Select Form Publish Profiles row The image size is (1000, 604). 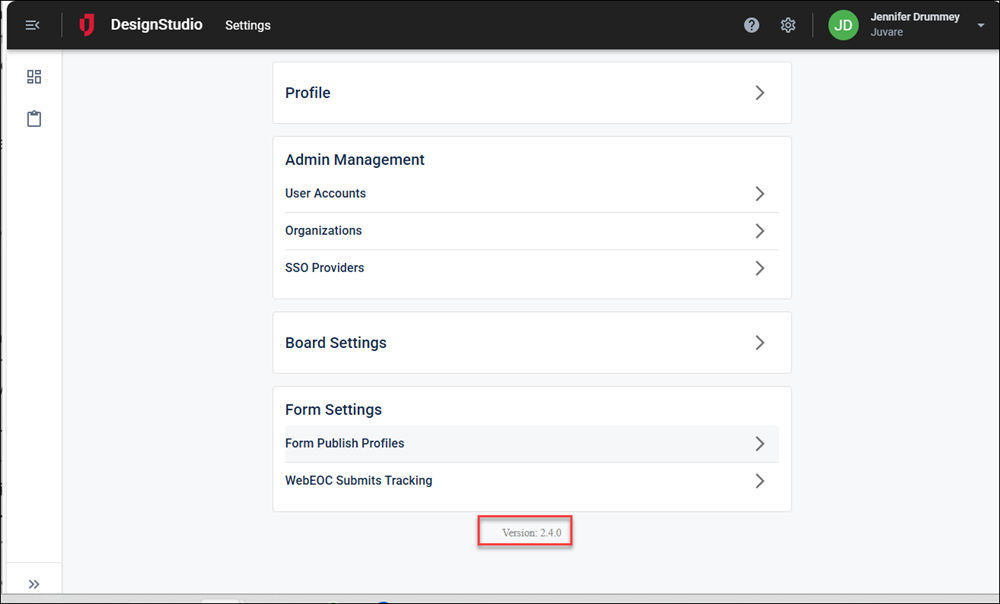click(345, 444)
